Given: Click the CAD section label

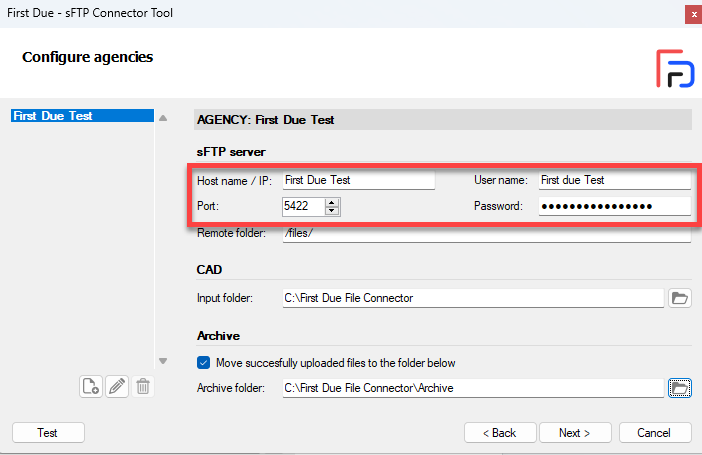Looking at the screenshot, I should click(209, 270).
